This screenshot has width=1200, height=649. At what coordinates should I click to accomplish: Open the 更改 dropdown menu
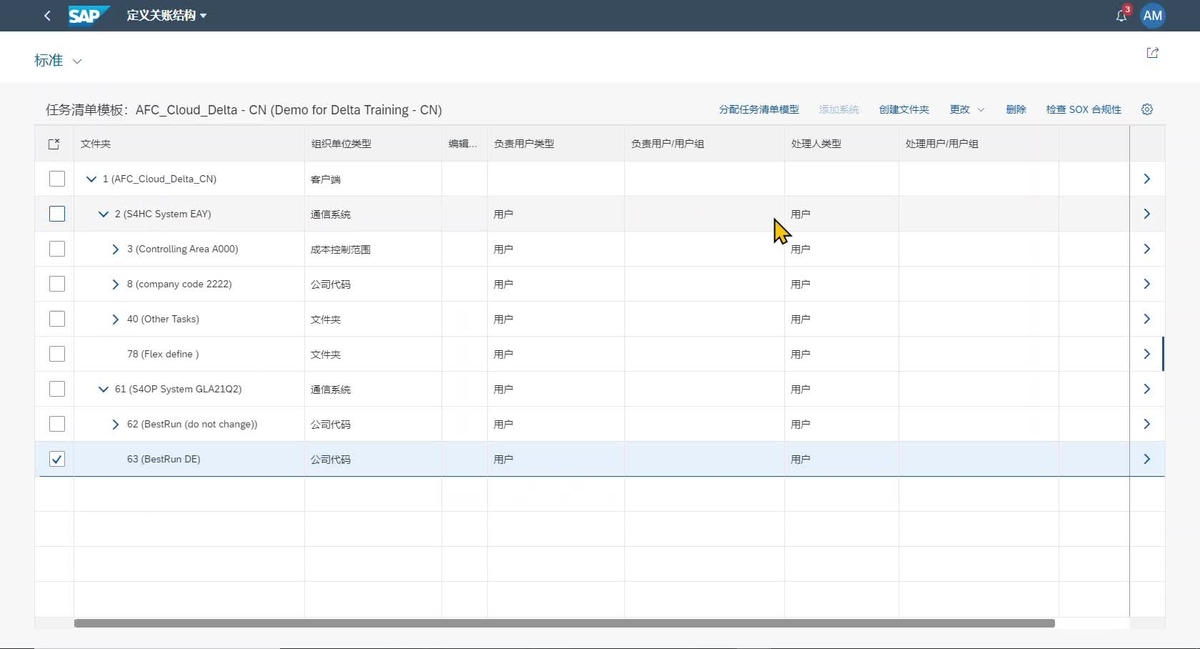[965, 108]
